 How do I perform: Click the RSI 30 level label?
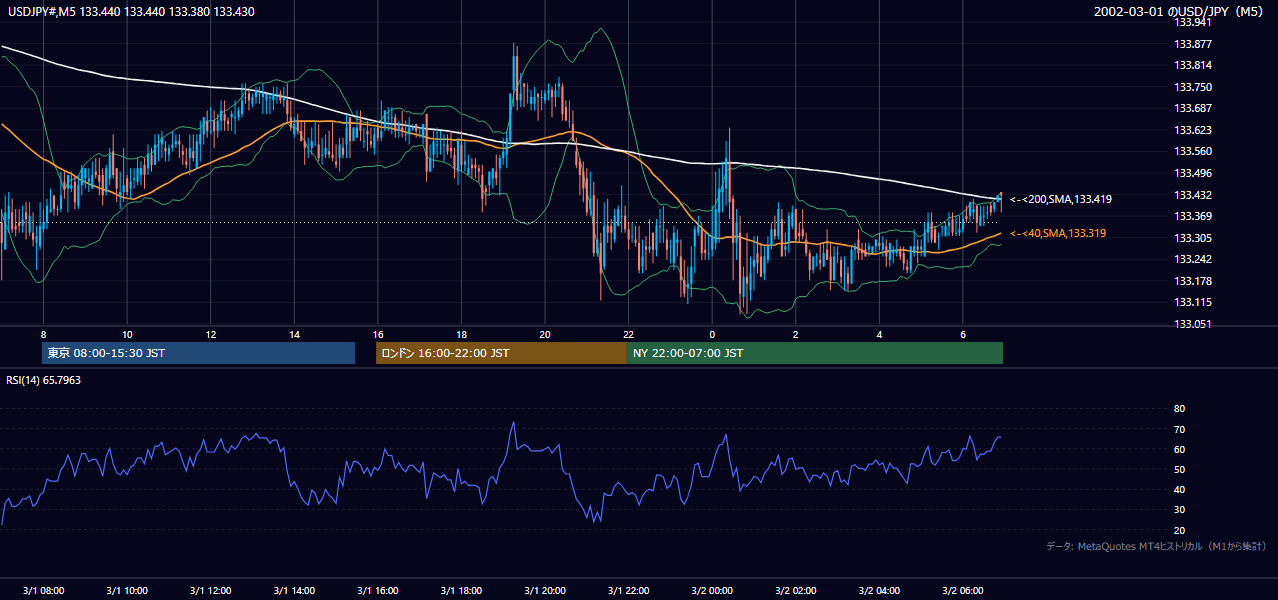(1179, 509)
